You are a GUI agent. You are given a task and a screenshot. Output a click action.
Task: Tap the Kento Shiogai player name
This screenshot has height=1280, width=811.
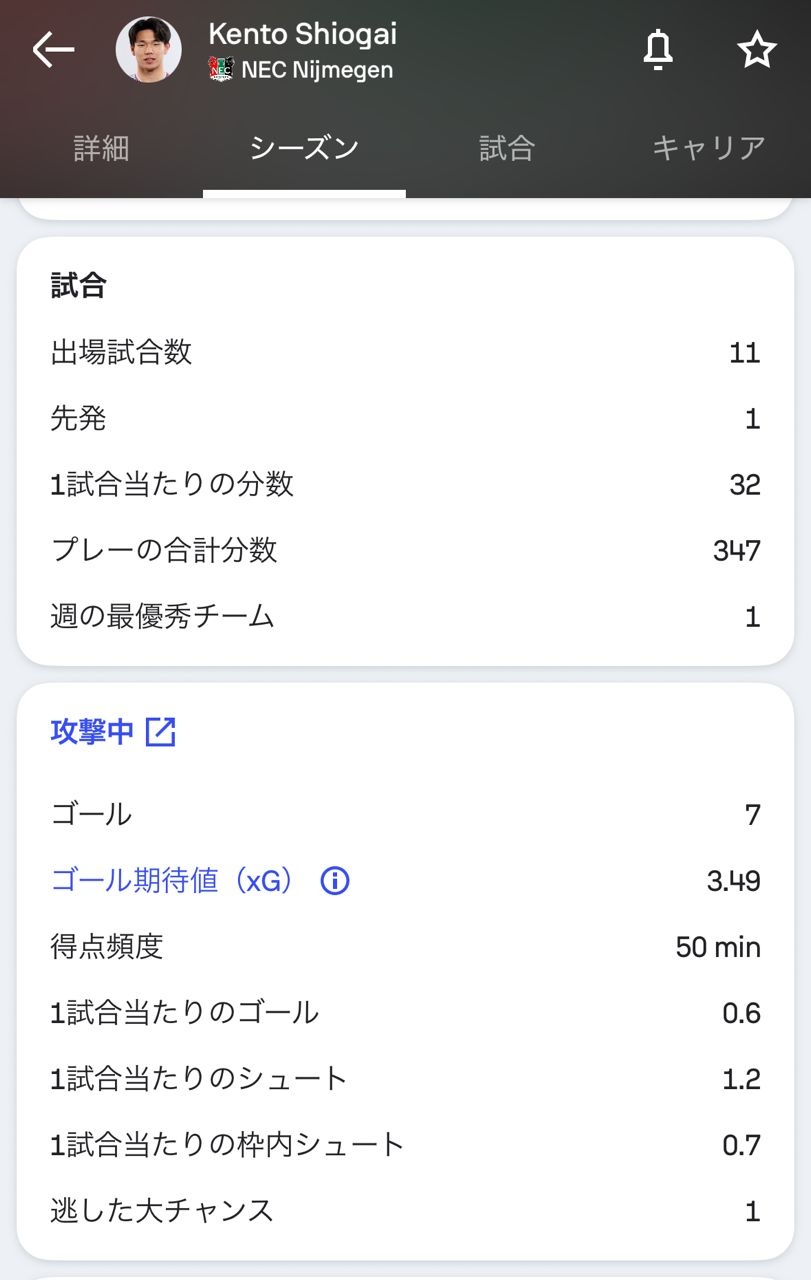click(x=302, y=34)
